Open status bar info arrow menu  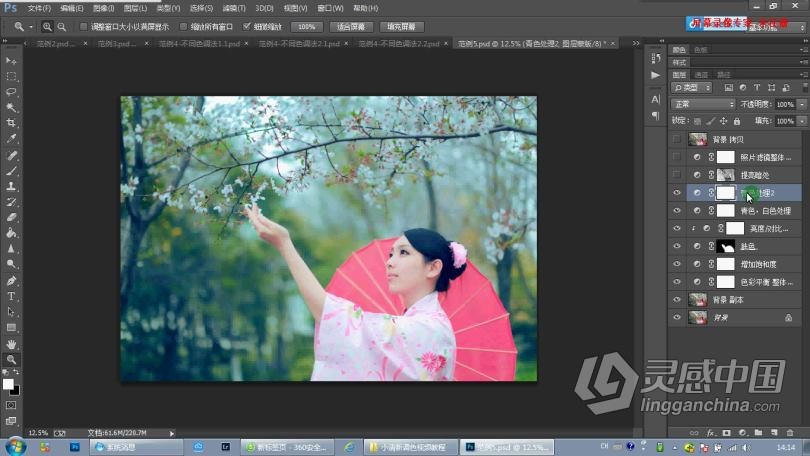[172, 433]
